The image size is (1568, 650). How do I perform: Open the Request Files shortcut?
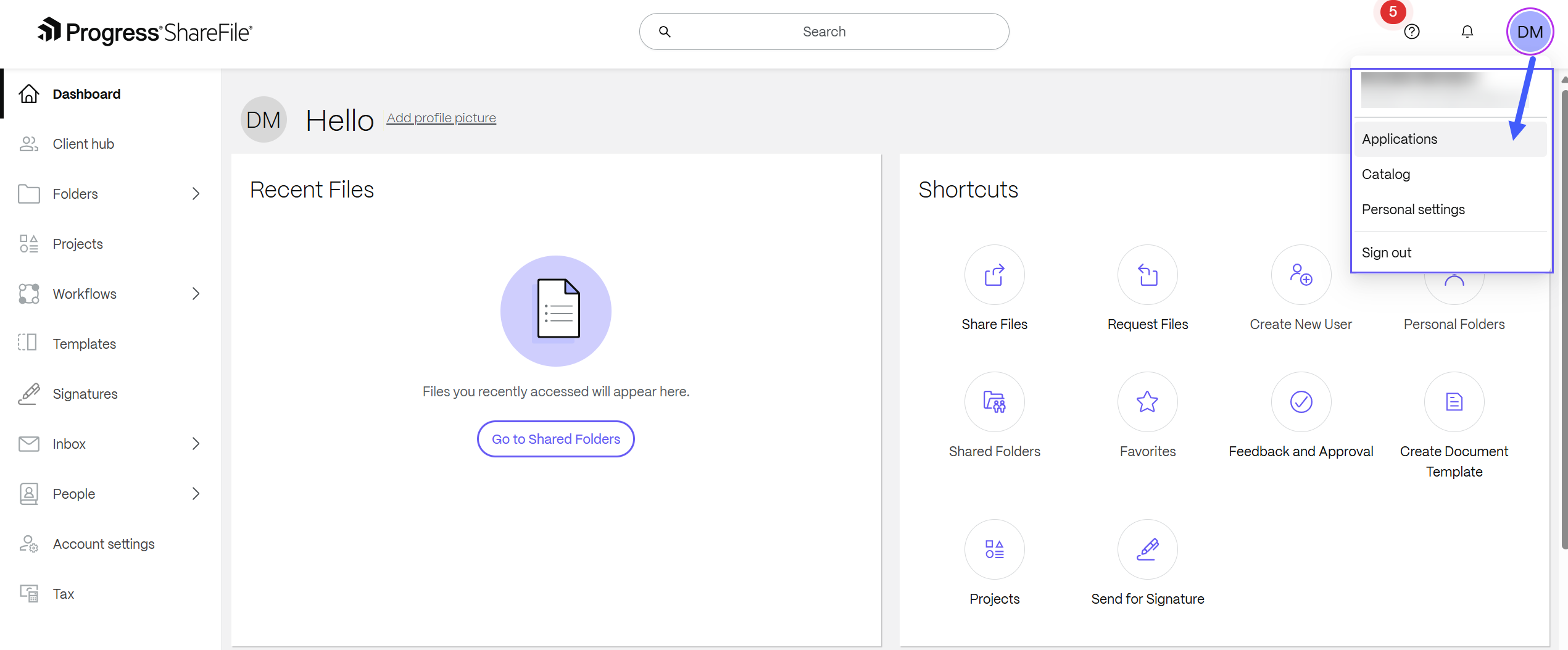click(1147, 275)
